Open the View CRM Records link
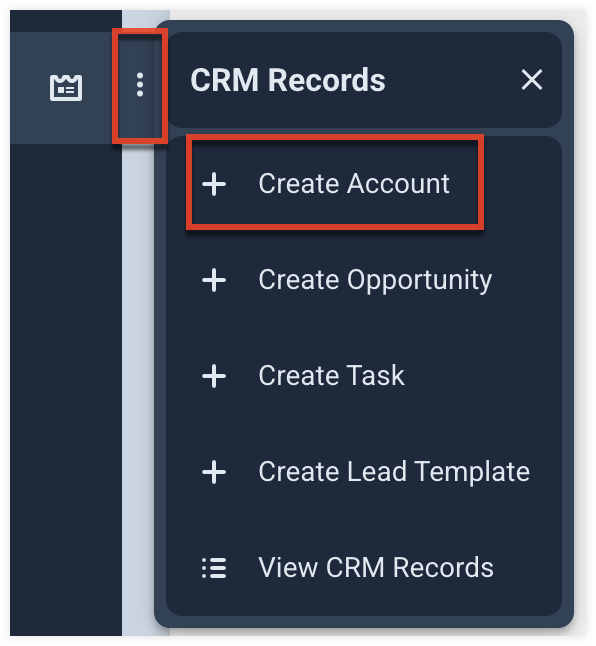This screenshot has height=646, width=596. click(376, 568)
